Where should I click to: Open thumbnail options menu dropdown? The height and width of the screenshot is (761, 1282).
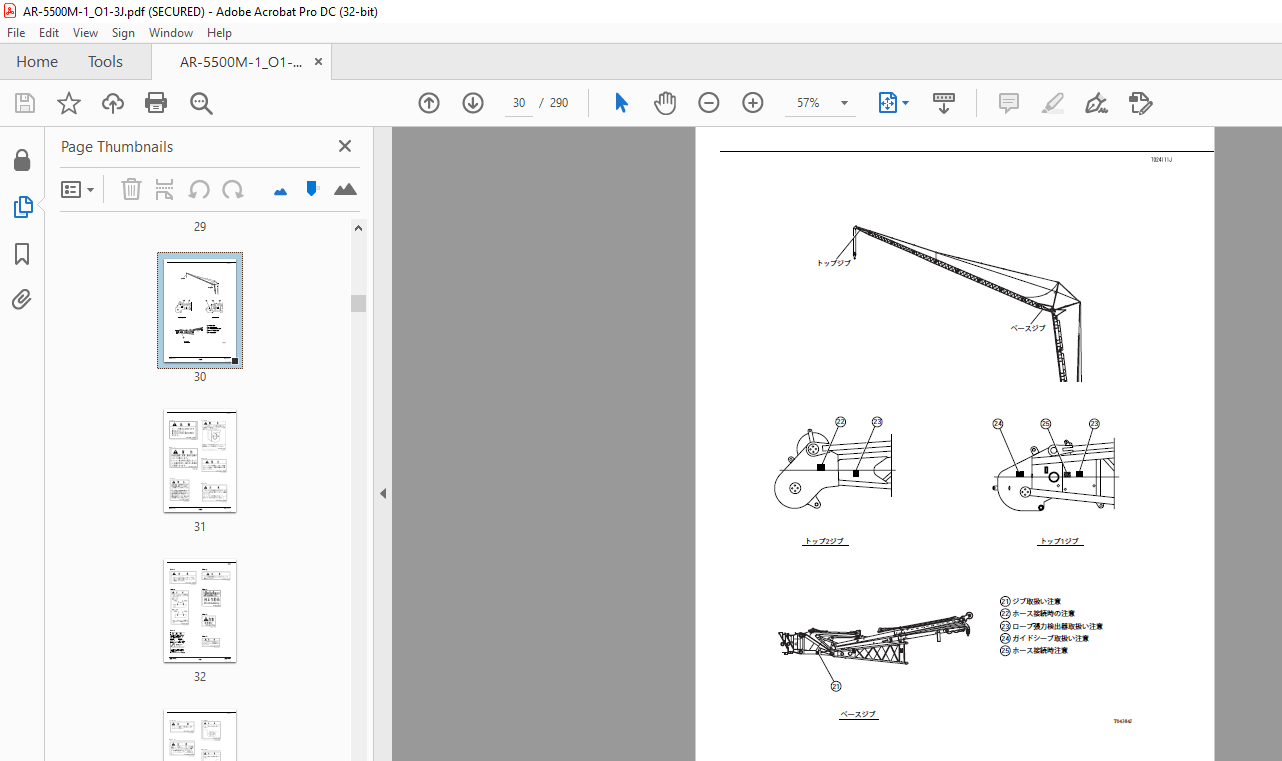pyautogui.click(x=78, y=189)
